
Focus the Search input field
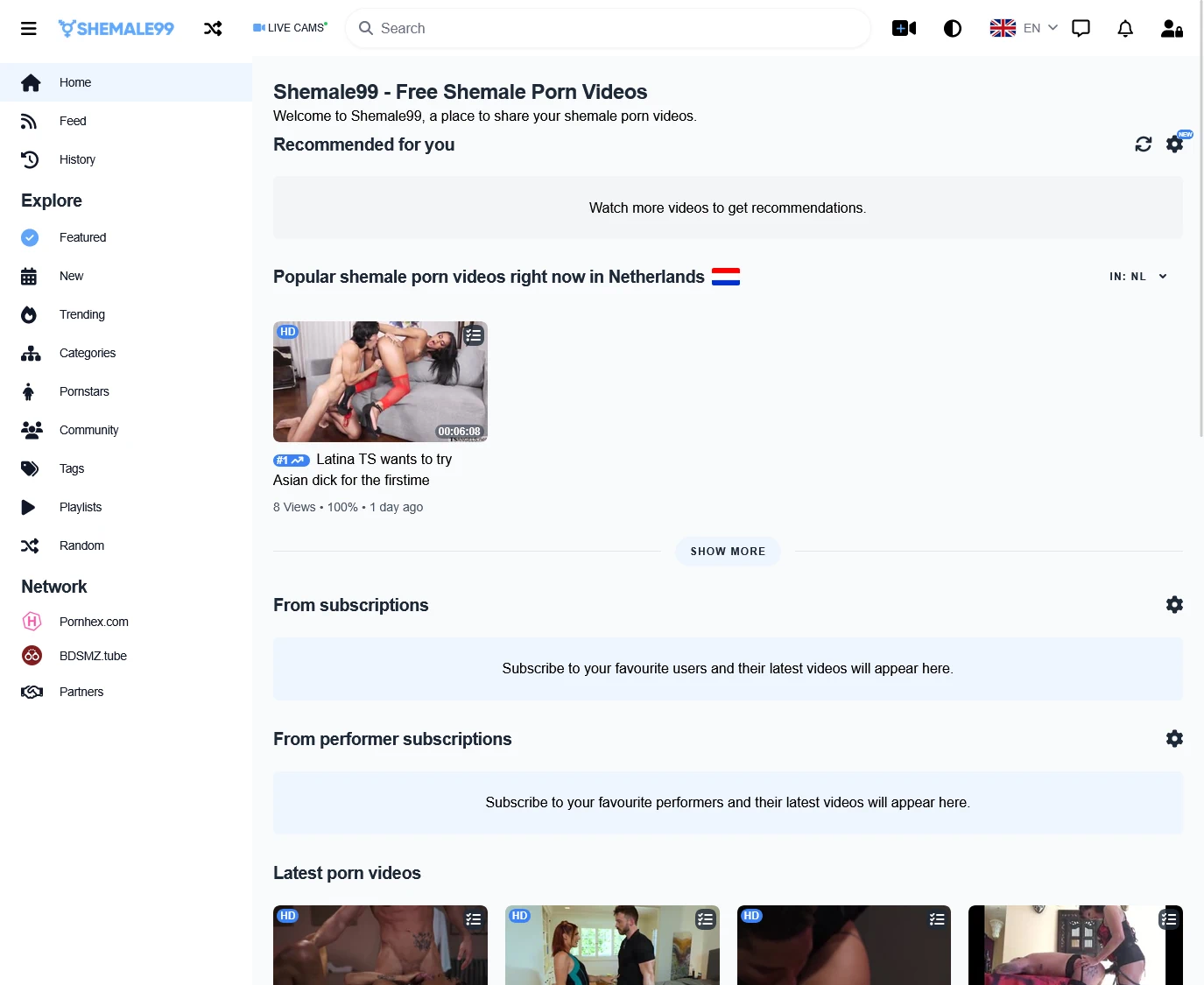click(x=609, y=28)
